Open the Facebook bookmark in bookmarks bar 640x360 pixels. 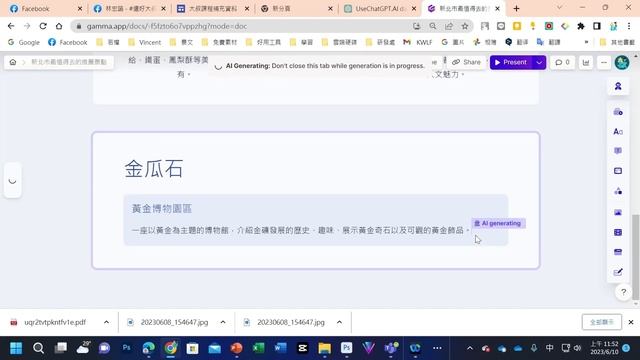[x=68, y=42]
